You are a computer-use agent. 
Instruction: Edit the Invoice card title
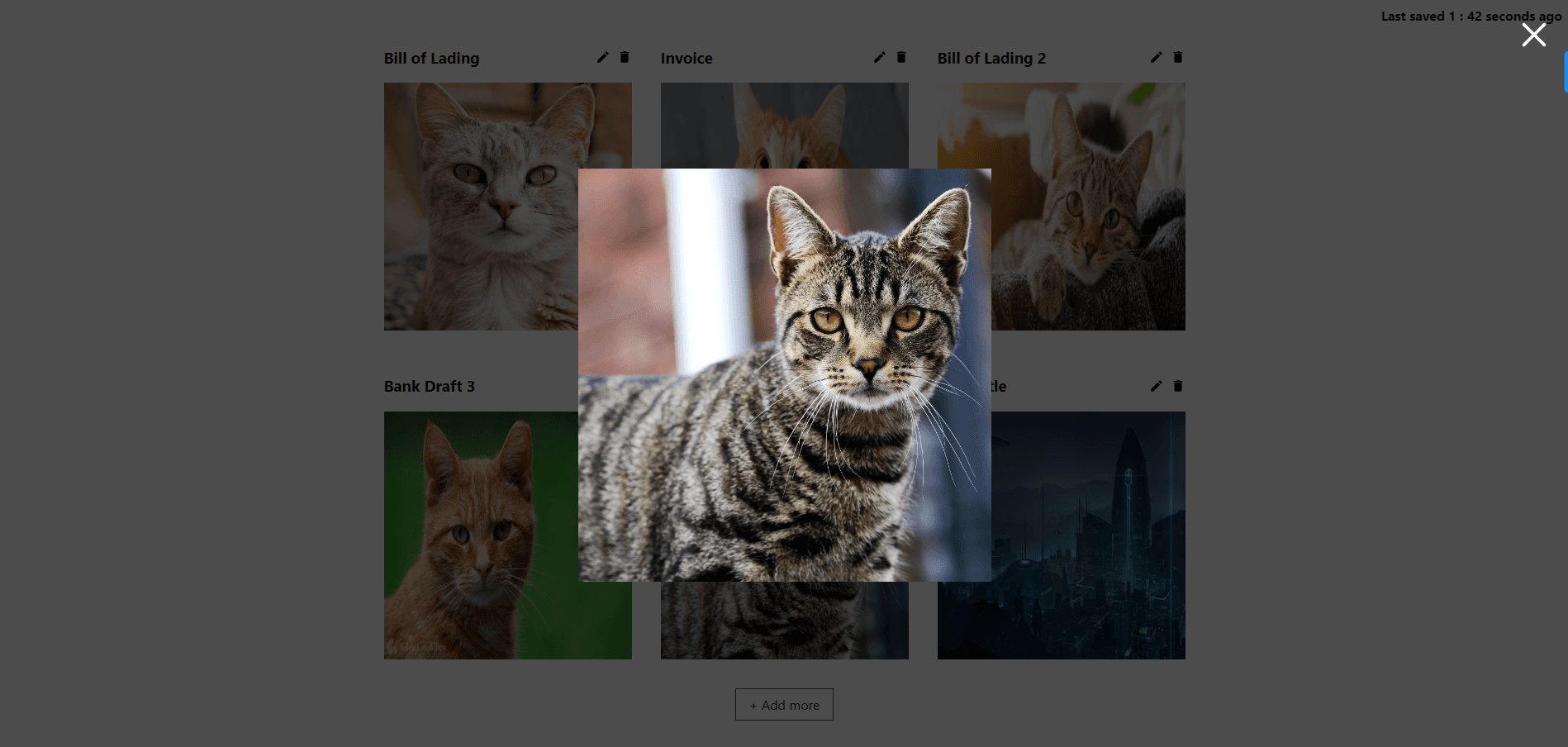[x=880, y=57]
